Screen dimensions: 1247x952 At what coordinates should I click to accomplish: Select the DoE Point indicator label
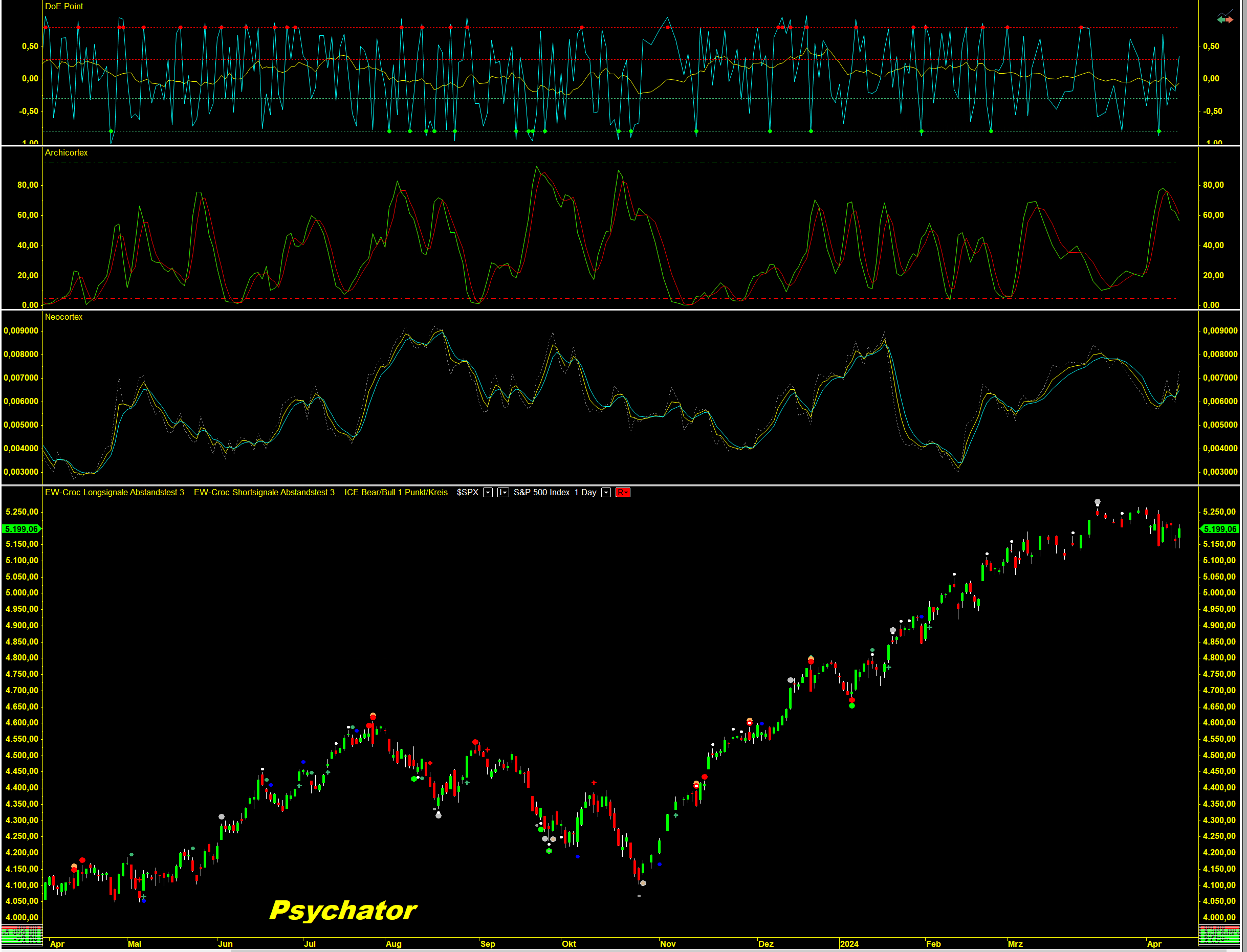63,6
